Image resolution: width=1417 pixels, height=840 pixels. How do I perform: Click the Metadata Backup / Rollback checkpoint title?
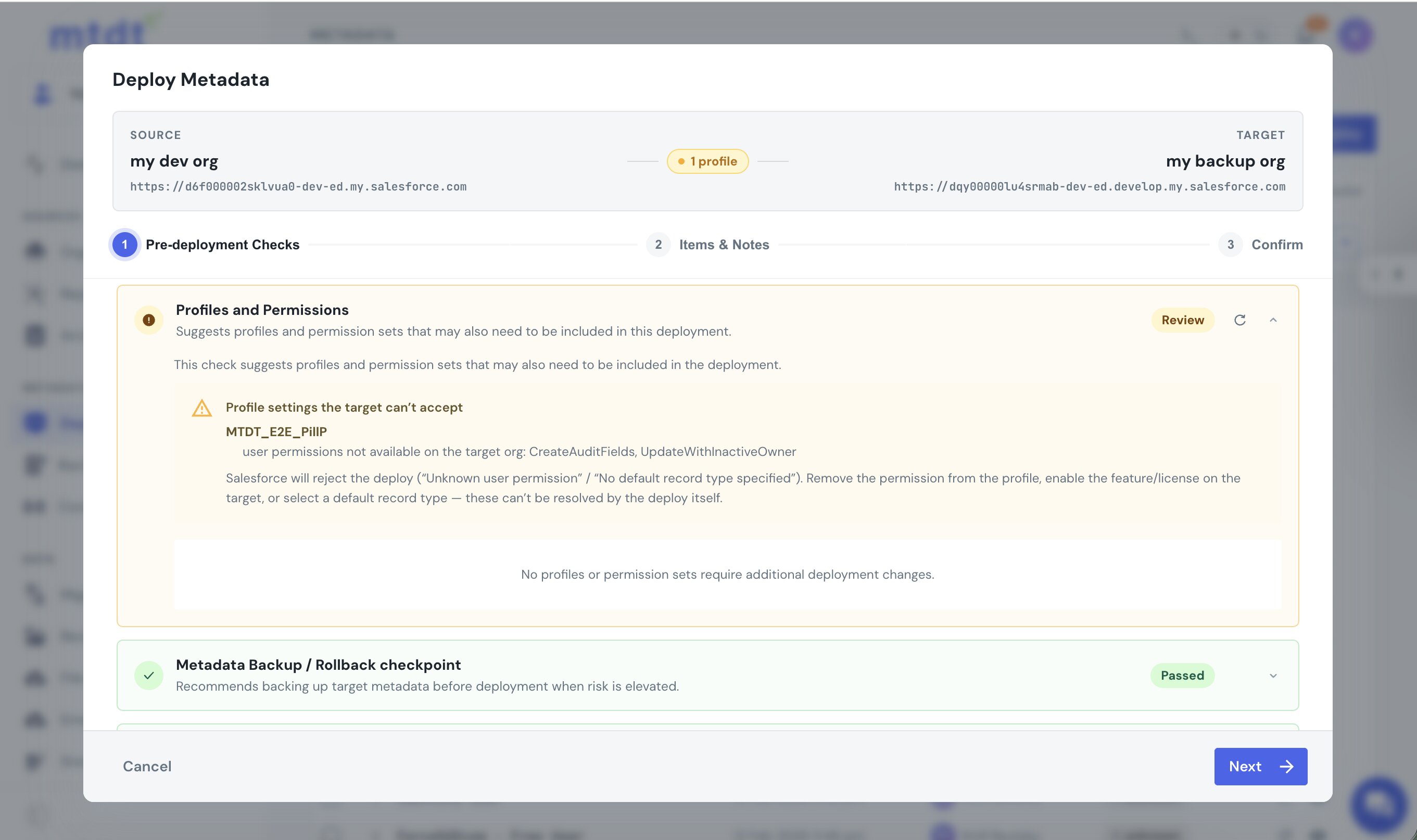tap(318, 665)
